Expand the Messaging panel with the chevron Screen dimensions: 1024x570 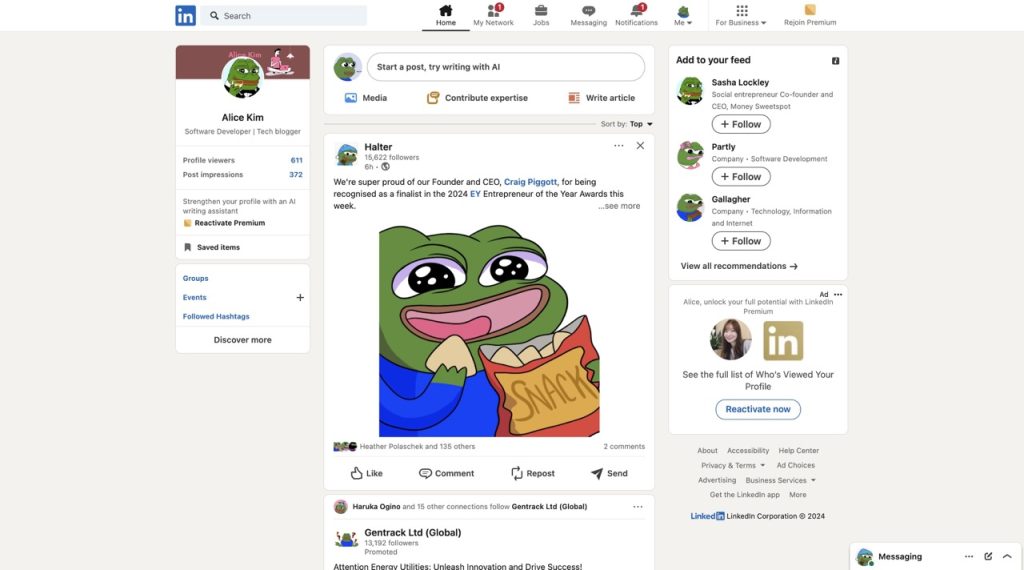coord(1007,556)
